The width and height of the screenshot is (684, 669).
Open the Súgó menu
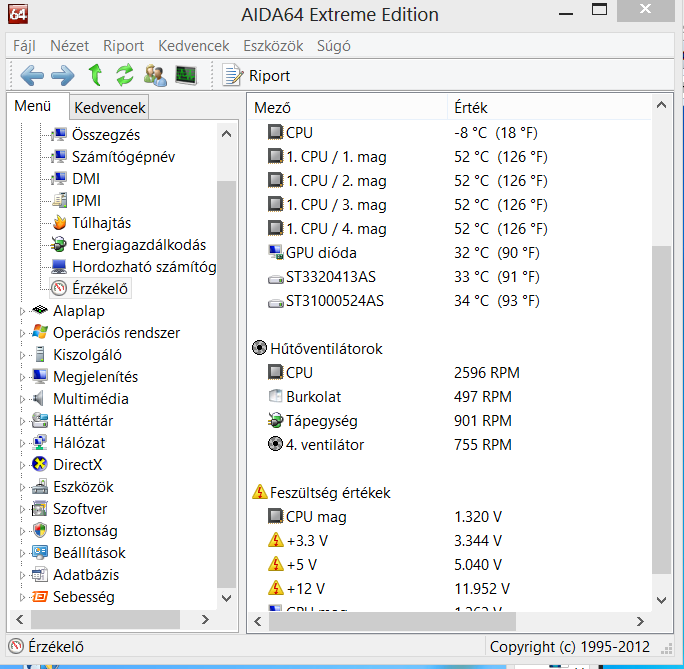(x=334, y=46)
